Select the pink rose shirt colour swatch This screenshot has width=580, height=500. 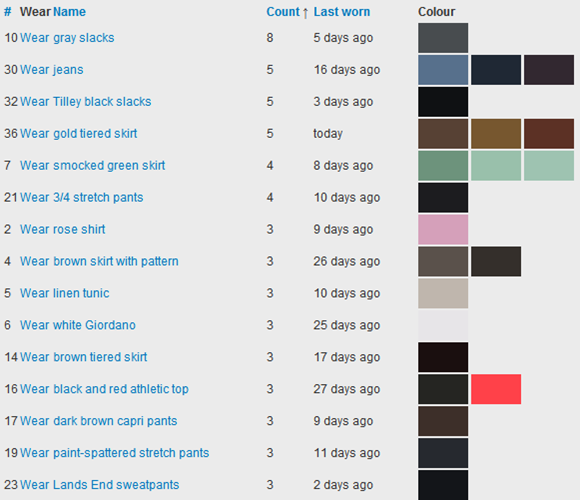443,229
